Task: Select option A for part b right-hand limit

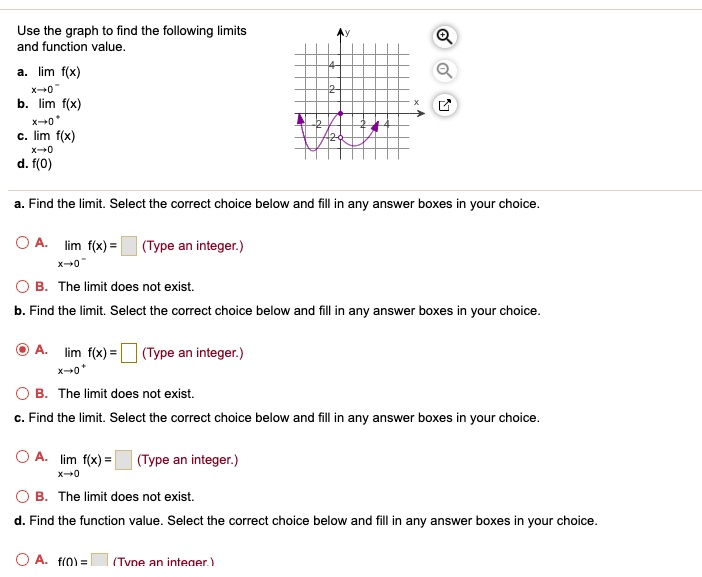Action: tap(23, 350)
